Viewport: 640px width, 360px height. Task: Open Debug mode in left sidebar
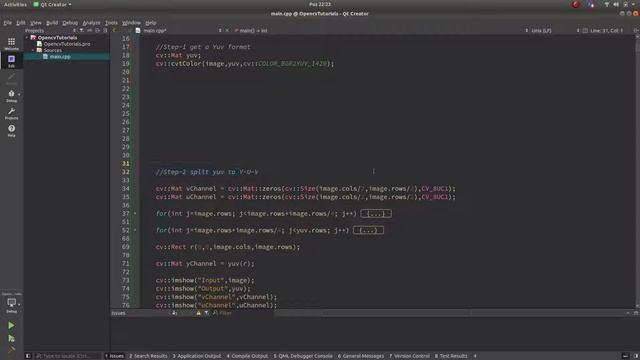pos(11,96)
